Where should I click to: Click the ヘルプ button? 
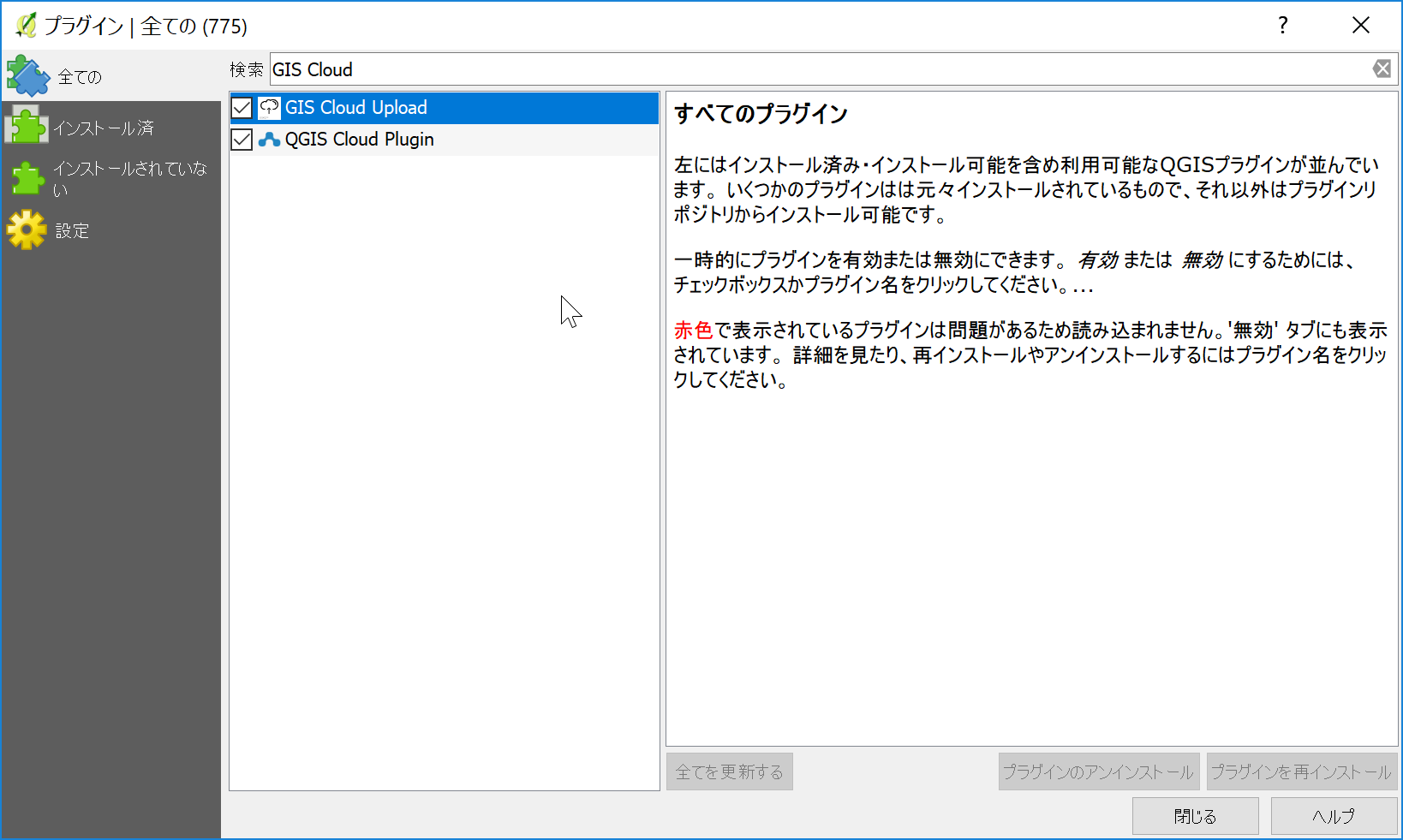tap(1334, 816)
